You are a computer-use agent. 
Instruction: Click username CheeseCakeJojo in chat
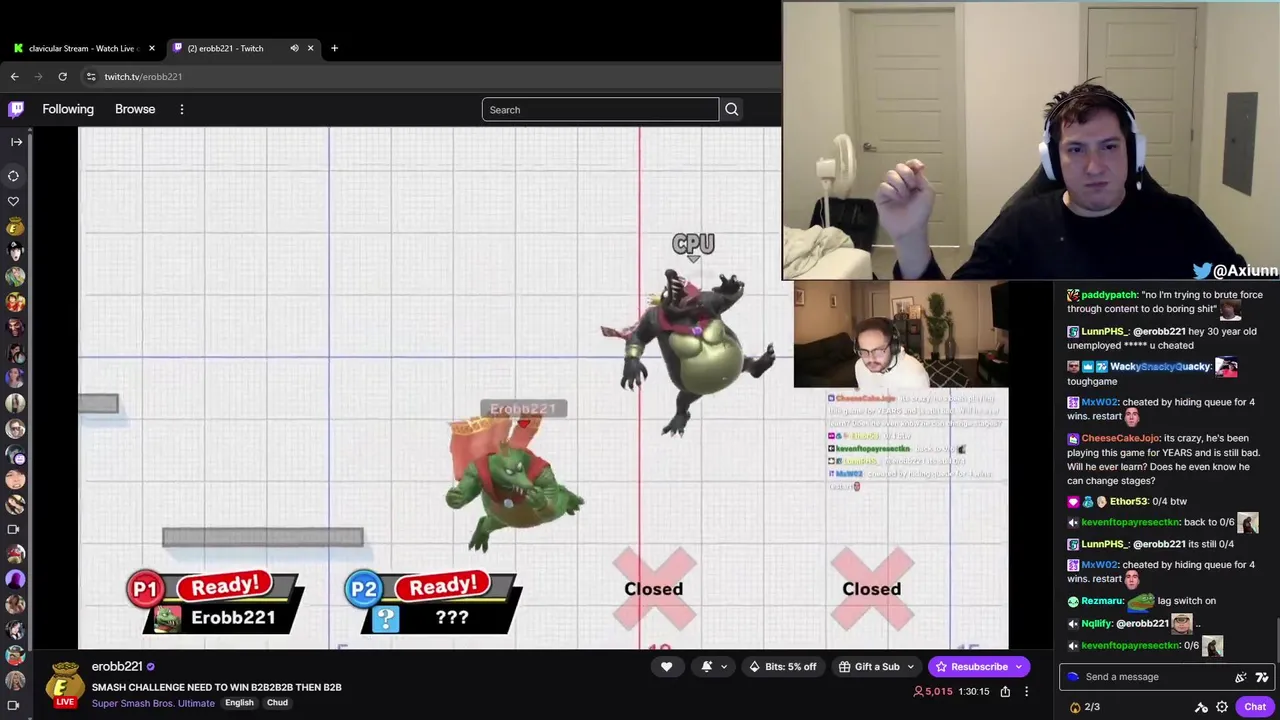point(1121,438)
